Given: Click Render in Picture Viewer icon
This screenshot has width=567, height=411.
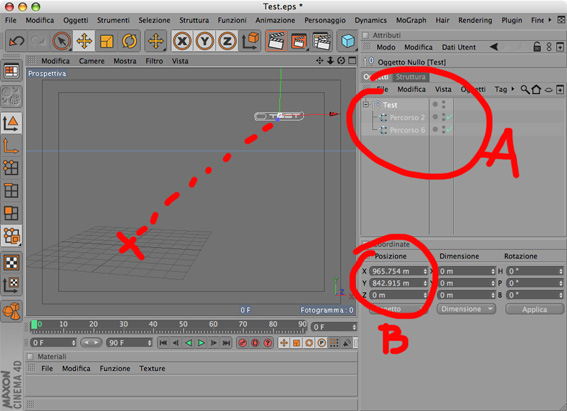Looking at the screenshot, I should click(299, 41).
